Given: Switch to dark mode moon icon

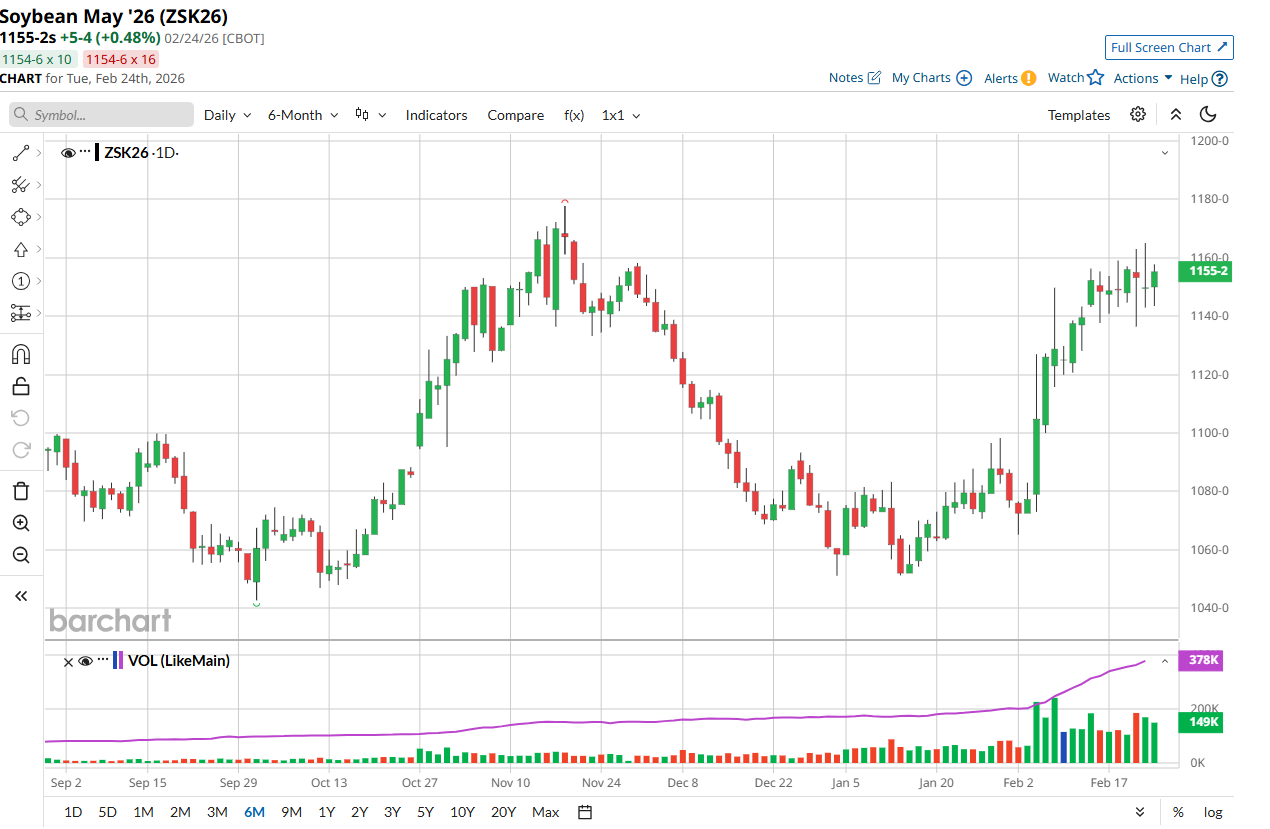Looking at the screenshot, I should (x=1207, y=114).
